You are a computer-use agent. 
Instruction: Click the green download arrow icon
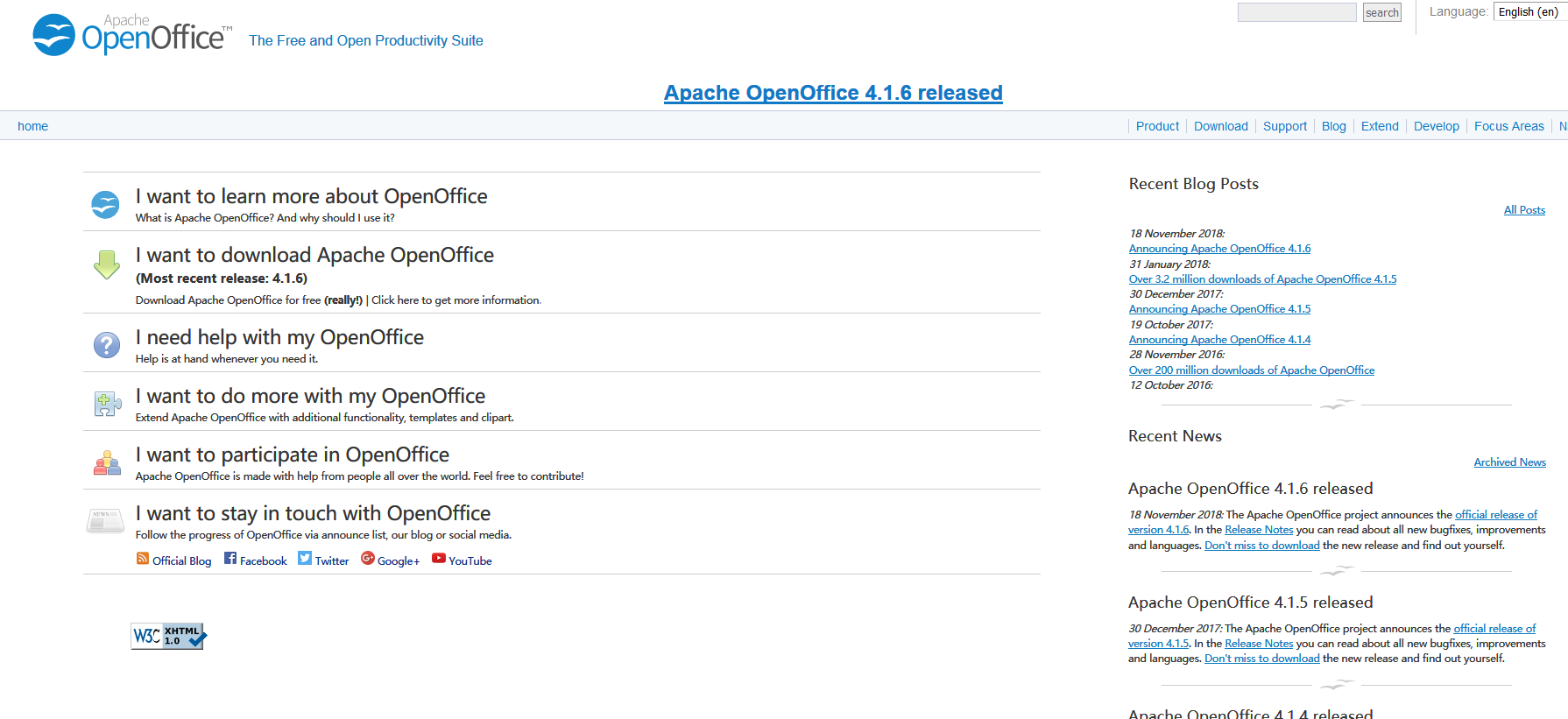(106, 264)
